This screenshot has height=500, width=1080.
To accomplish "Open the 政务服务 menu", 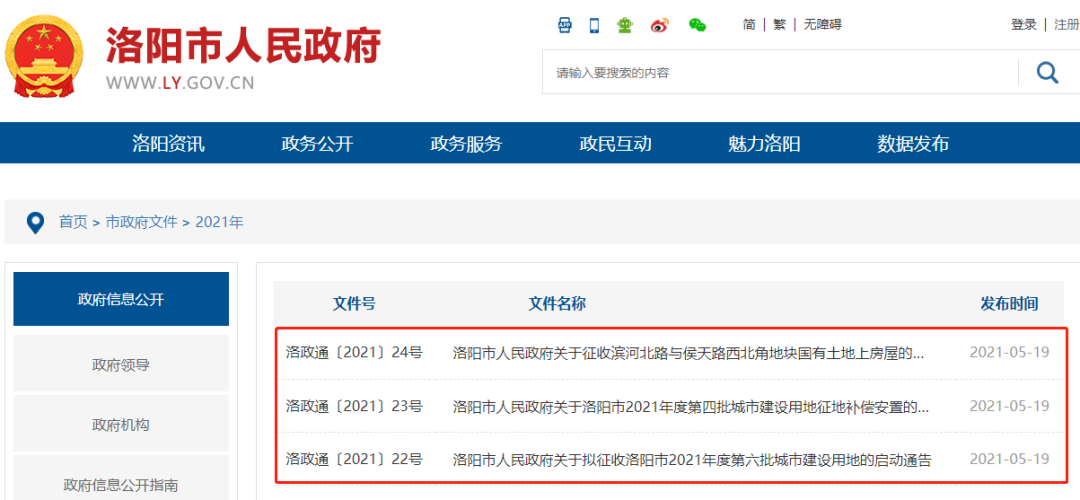I will point(466,144).
